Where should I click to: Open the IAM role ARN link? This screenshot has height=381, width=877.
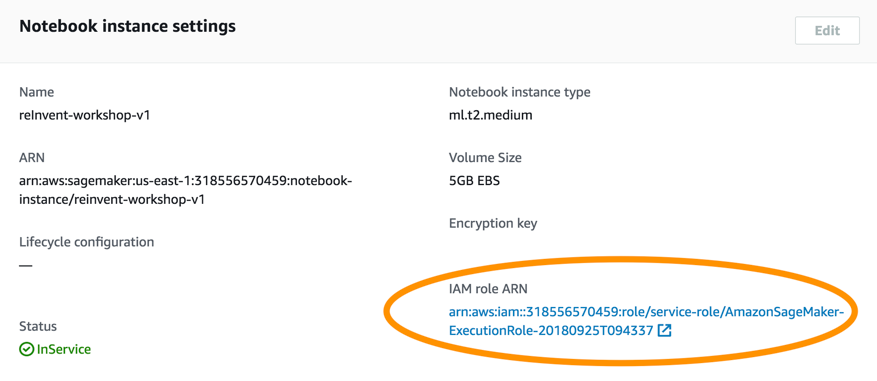pos(646,321)
